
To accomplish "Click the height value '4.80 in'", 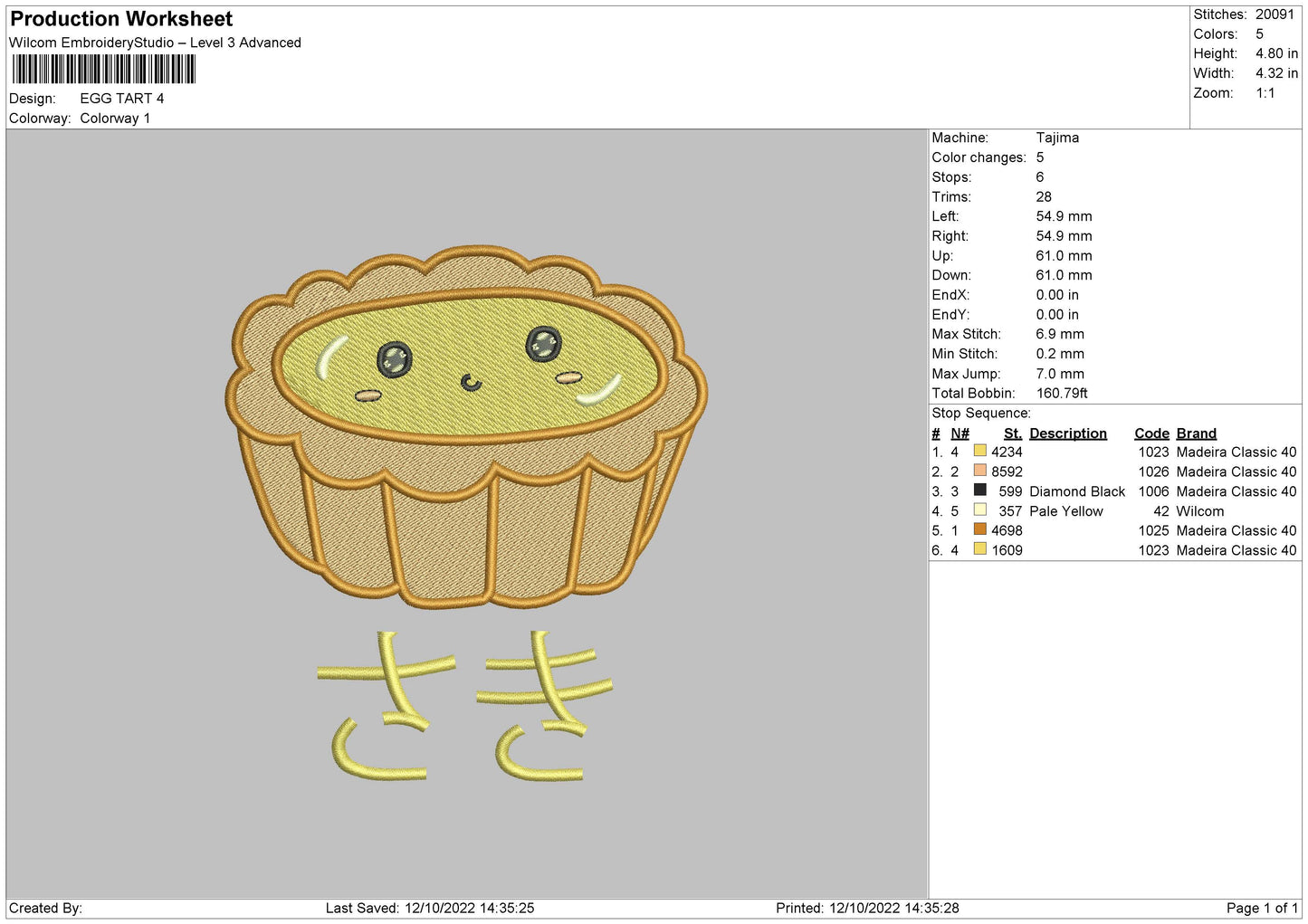I will coord(1276,54).
